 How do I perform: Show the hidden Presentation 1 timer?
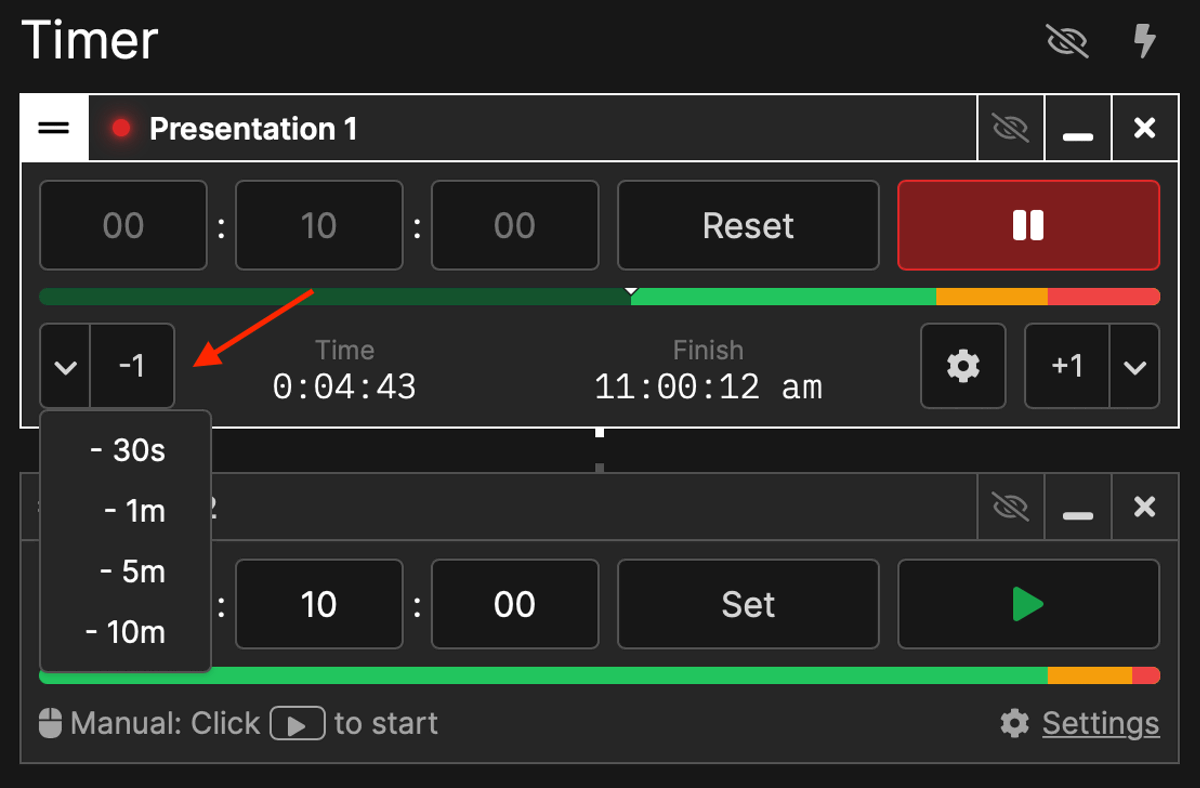click(1010, 127)
